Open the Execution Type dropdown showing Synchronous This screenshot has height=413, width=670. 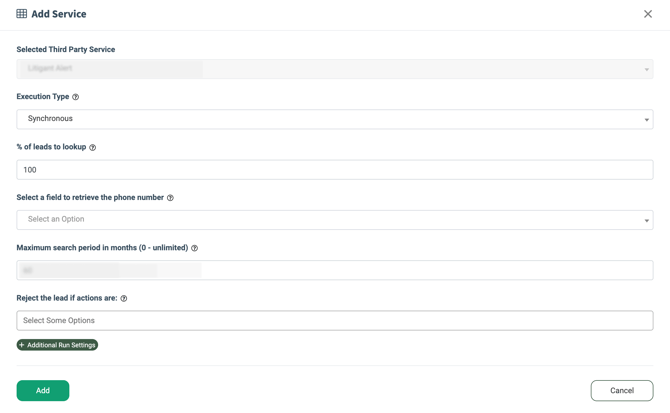point(334,119)
